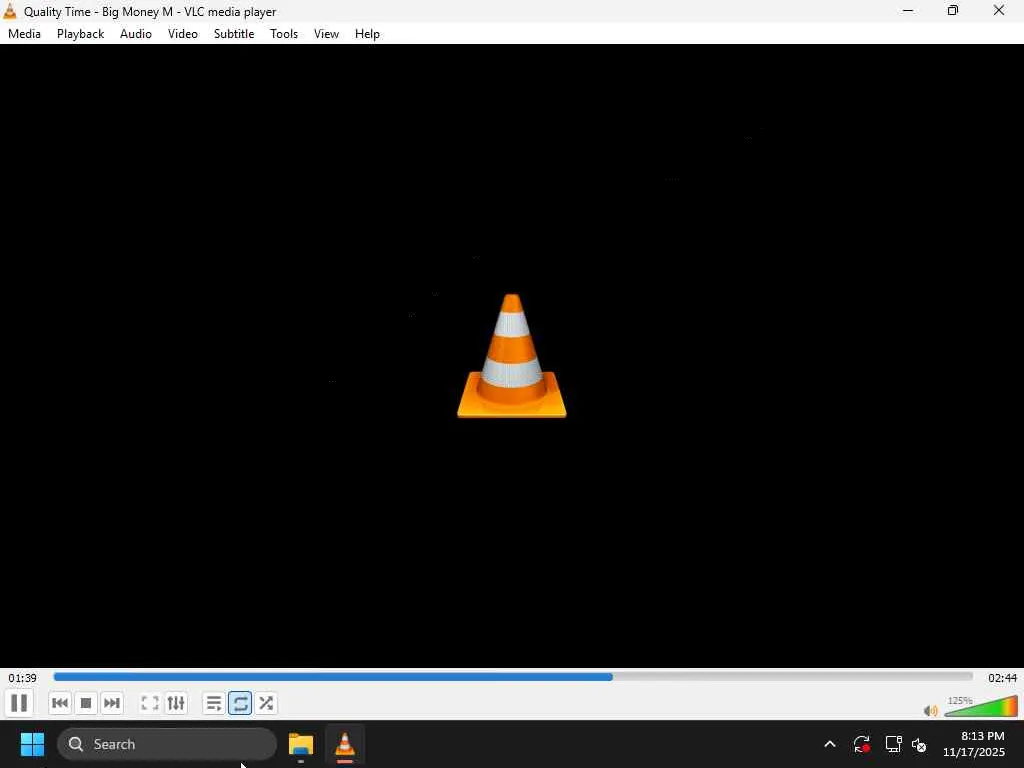Click the elapsed time 01:39 label

pyautogui.click(x=22, y=678)
